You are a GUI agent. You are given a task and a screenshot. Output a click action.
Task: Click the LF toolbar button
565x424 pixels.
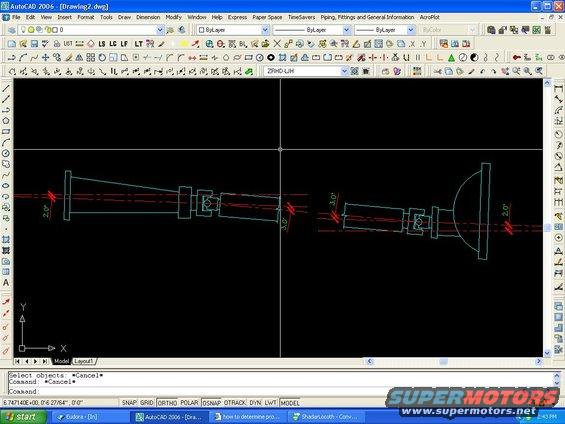click(x=124, y=44)
